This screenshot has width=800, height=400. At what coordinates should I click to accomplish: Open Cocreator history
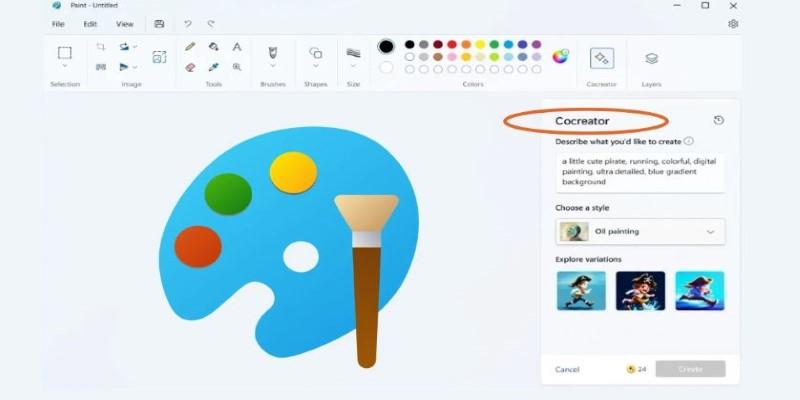718,121
